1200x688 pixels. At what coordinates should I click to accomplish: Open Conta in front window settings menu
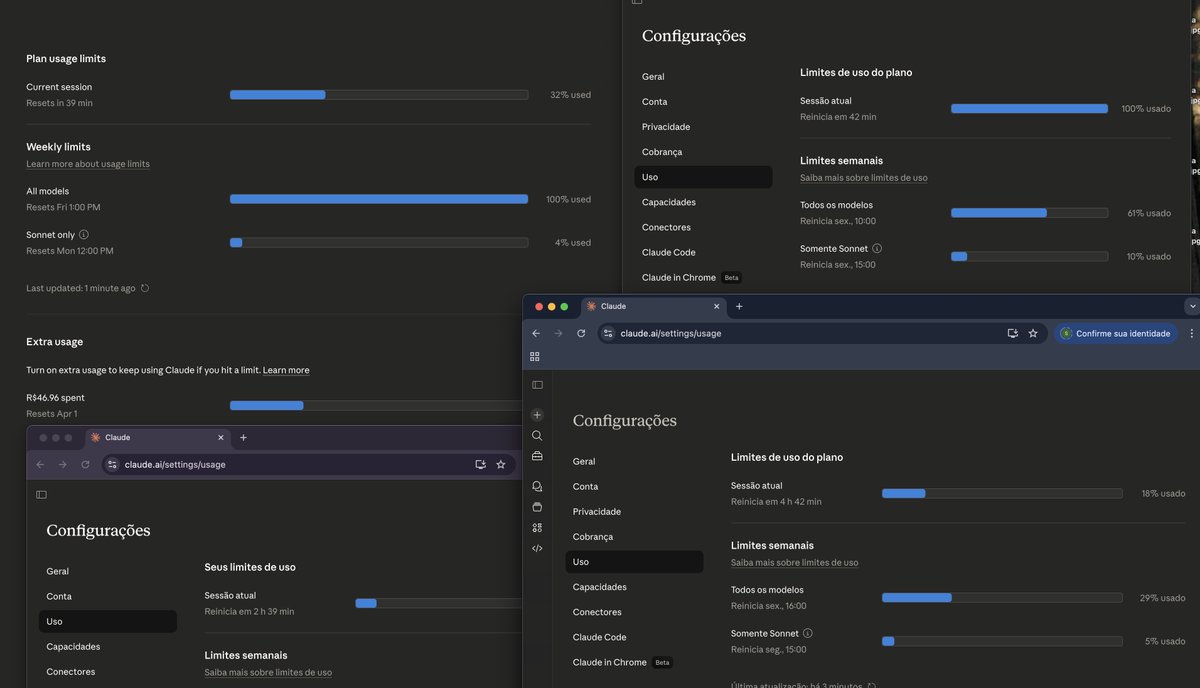click(x=634, y=486)
